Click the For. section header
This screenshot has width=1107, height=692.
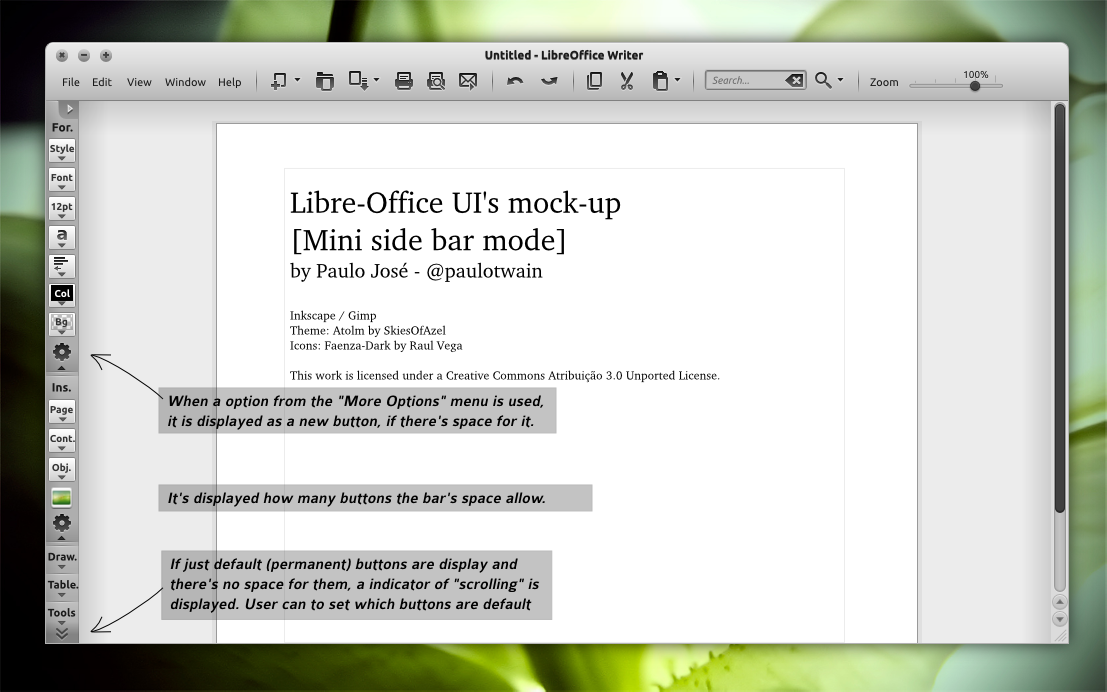[62, 128]
